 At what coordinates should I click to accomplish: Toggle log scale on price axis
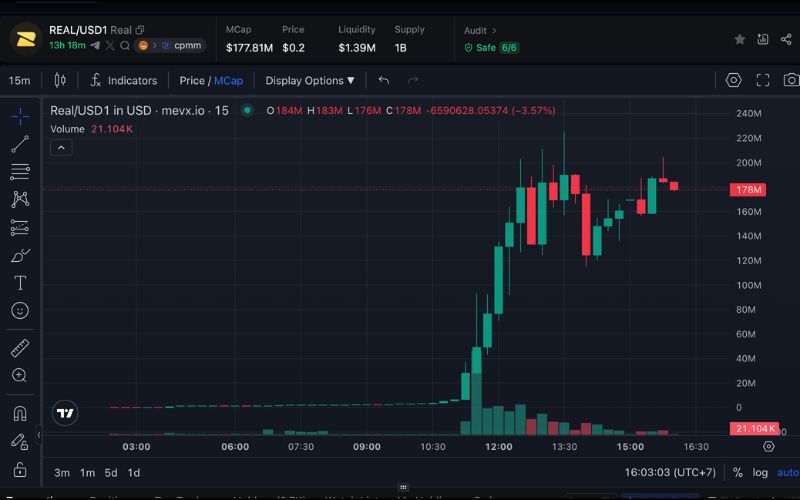[762, 473]
